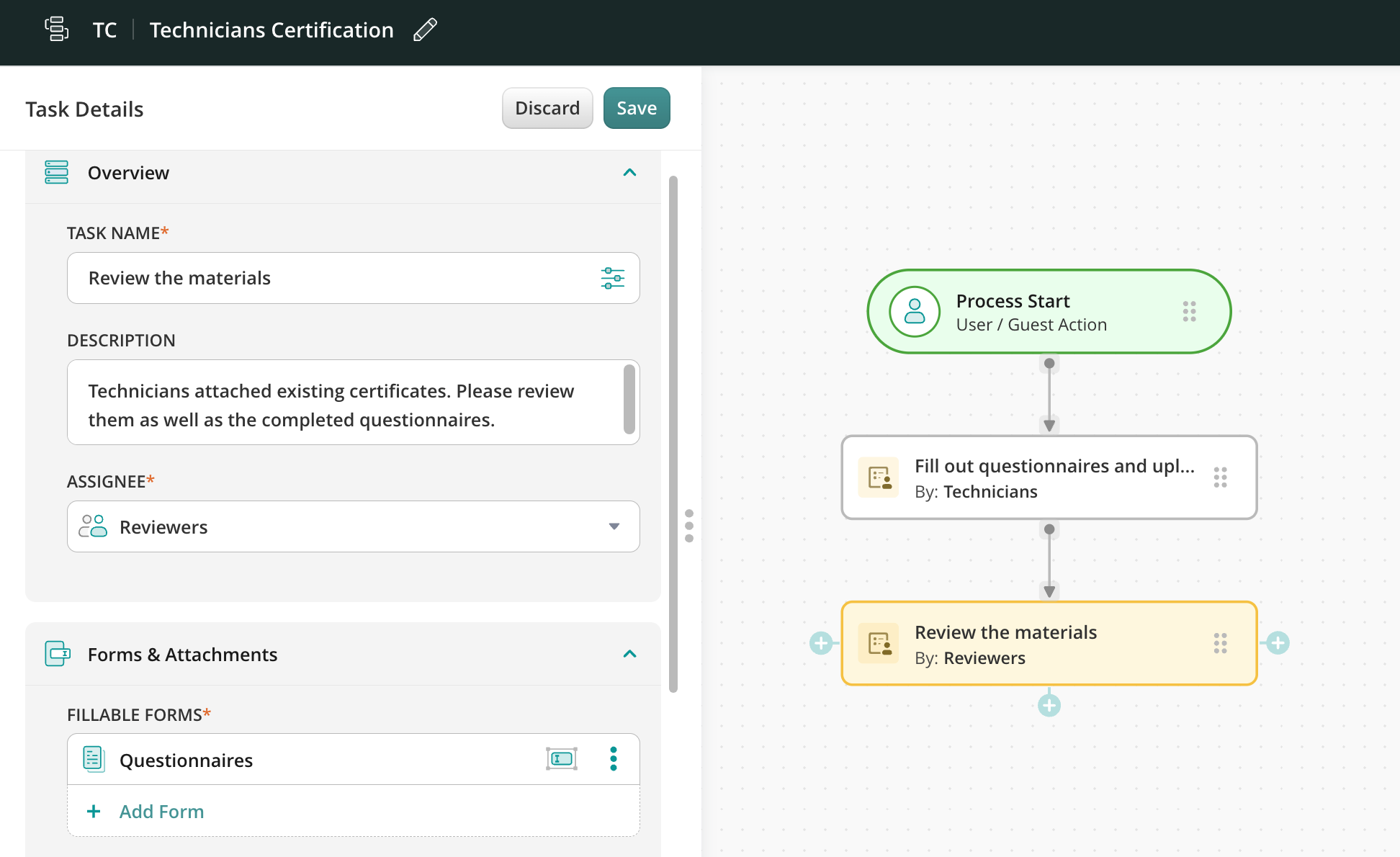Click drag handle on Process Start node
The height and width of the screenshot is (857, 1400).
coord(1189,311)
